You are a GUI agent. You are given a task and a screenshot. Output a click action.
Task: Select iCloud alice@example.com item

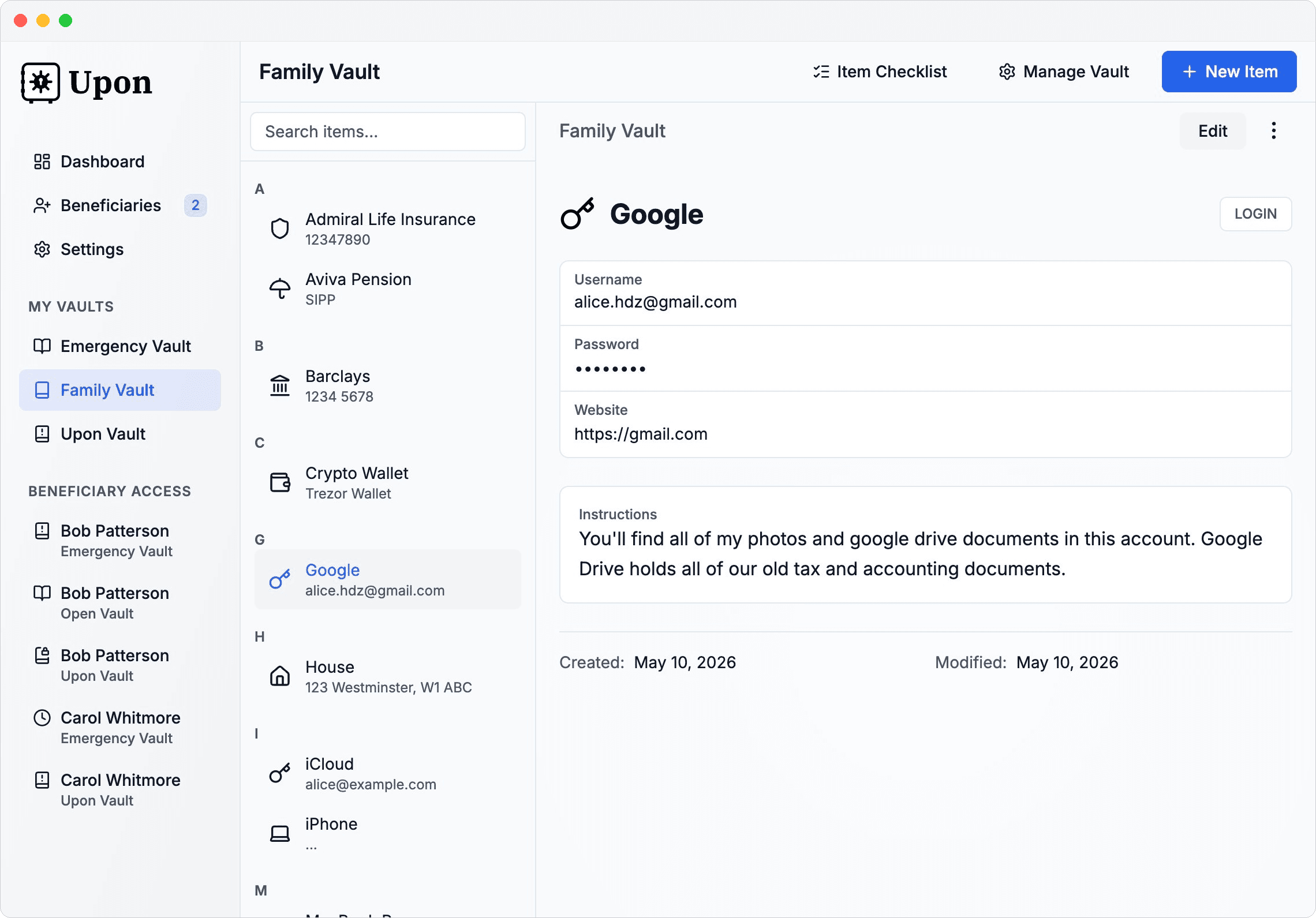388,773
